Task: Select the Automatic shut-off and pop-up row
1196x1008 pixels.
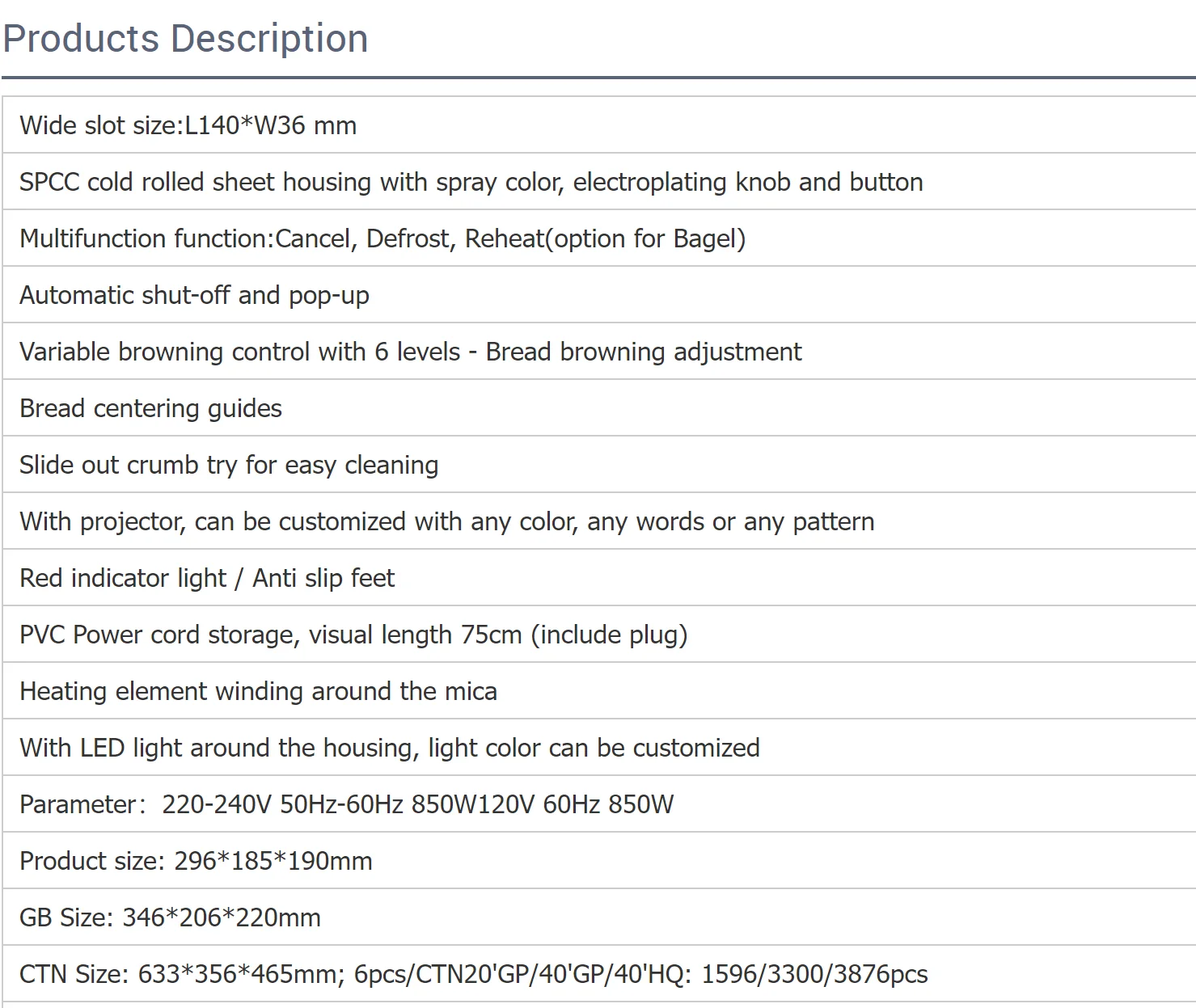Action: [x=194, y=295]
